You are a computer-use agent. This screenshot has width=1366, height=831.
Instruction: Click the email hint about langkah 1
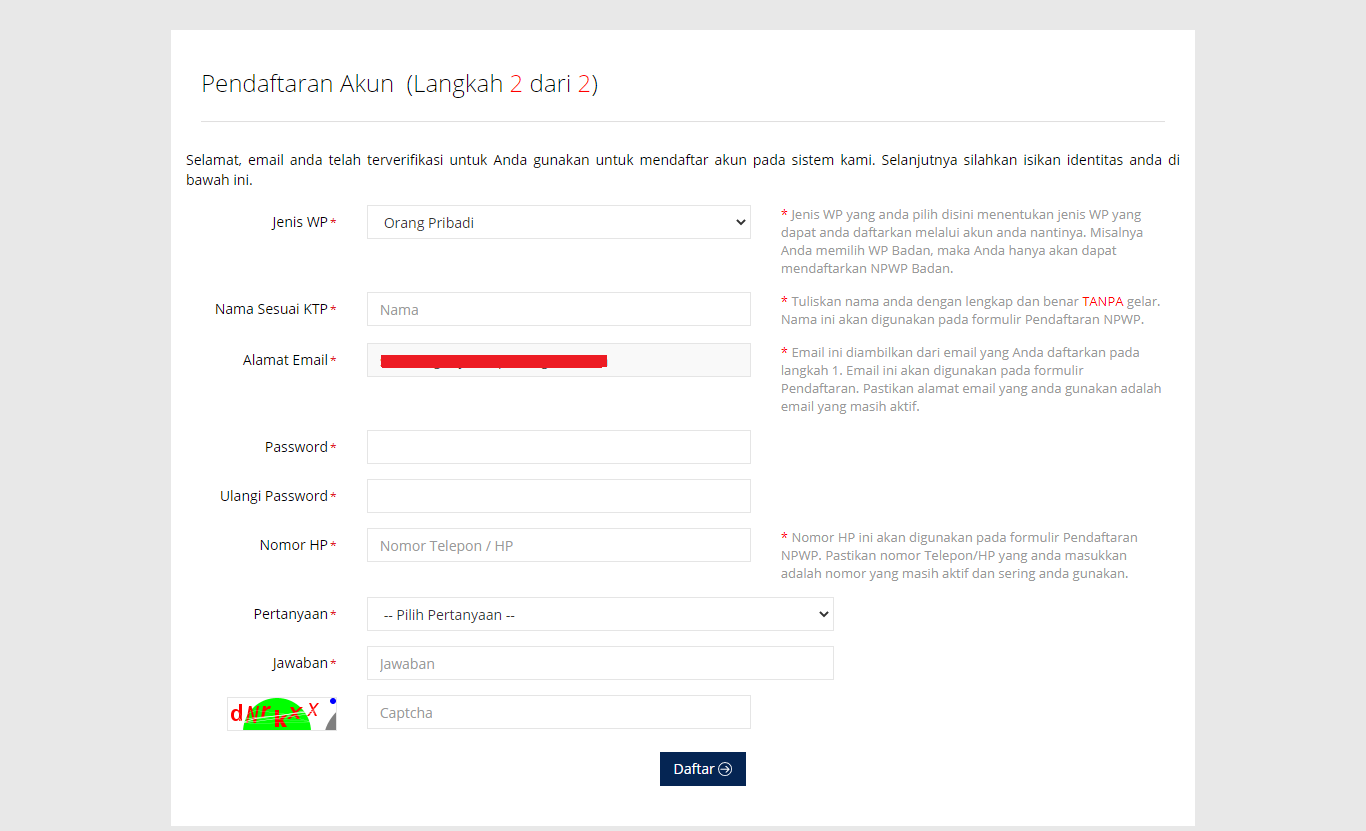point(971,379)
